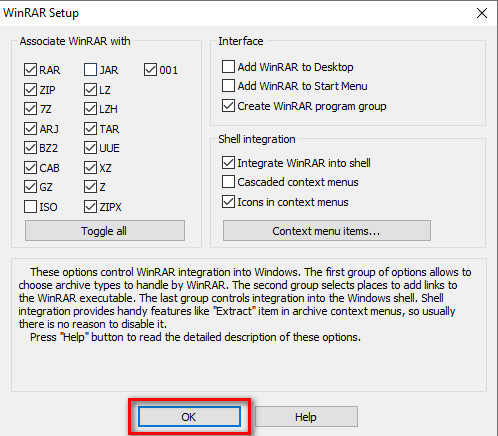Uncheck the ZIPX file type
Image resolution: width=498 pixels, height=436 pixels.
pos(90,207)
